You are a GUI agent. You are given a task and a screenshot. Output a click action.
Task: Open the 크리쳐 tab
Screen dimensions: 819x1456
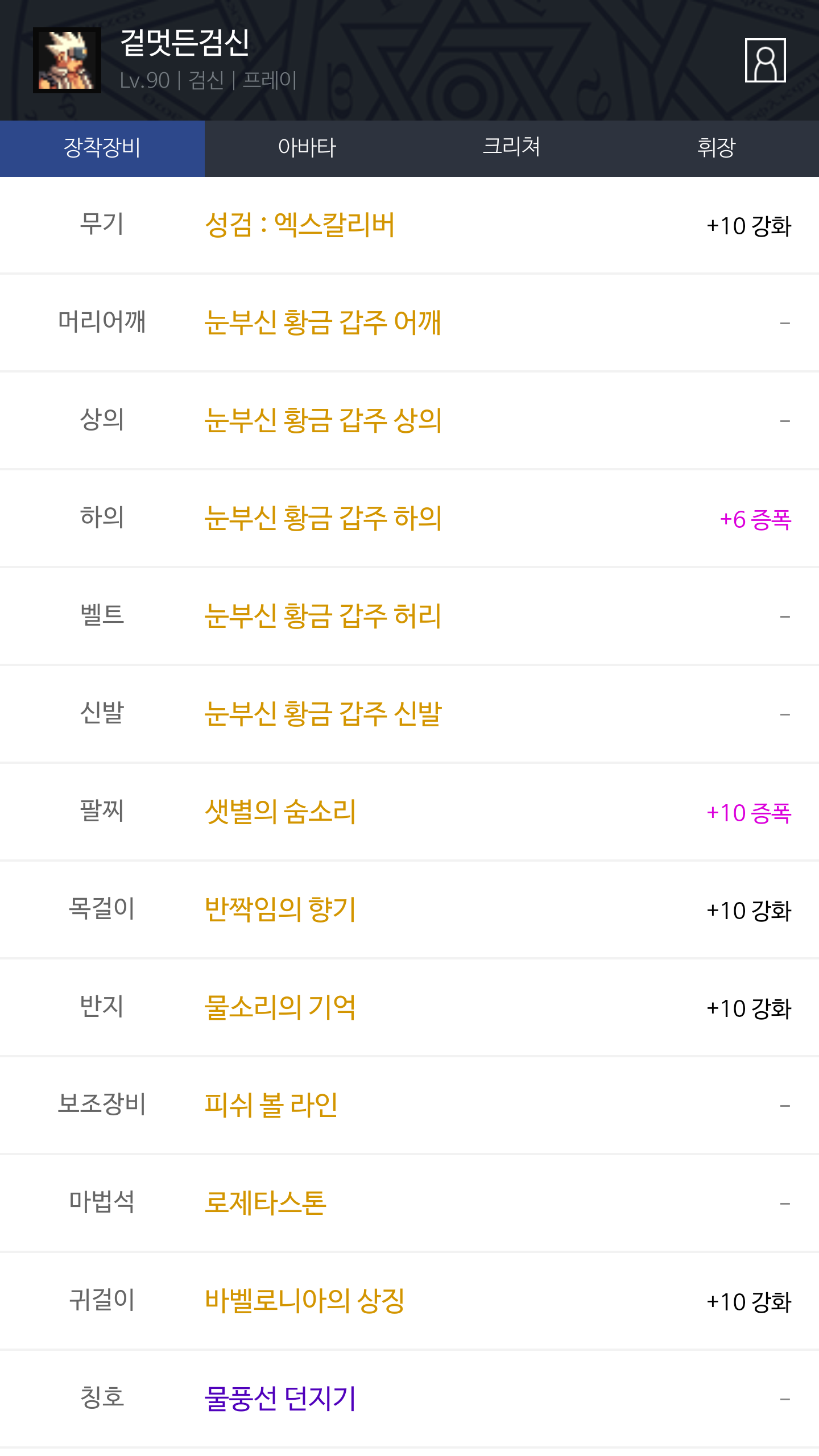511,148
